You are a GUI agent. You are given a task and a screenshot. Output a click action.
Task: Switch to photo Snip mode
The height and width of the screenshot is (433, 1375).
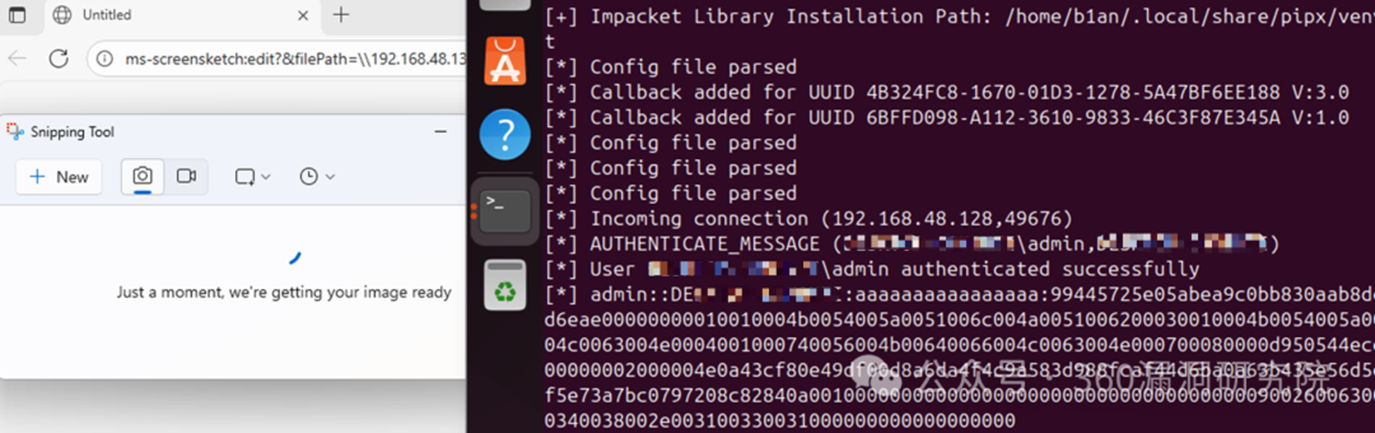tap(143, 176)
